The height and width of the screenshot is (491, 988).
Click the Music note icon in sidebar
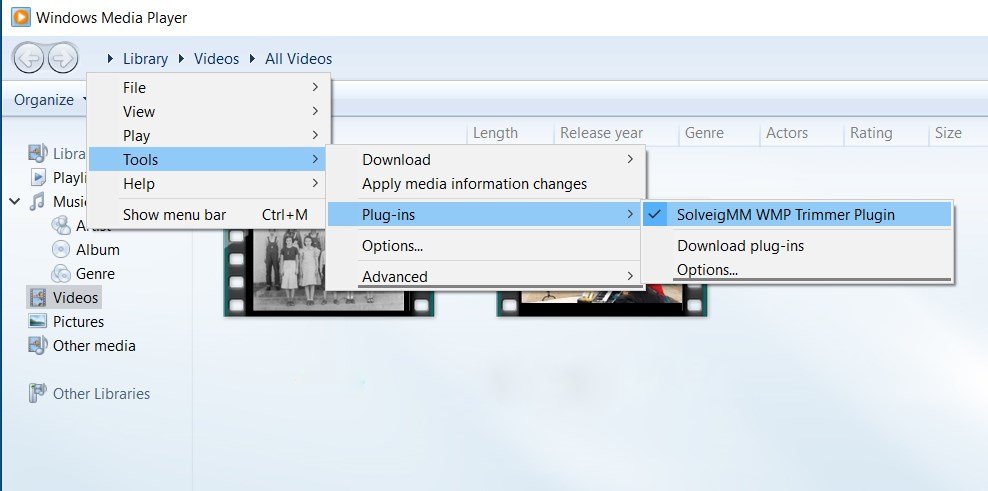coord(38,201)
